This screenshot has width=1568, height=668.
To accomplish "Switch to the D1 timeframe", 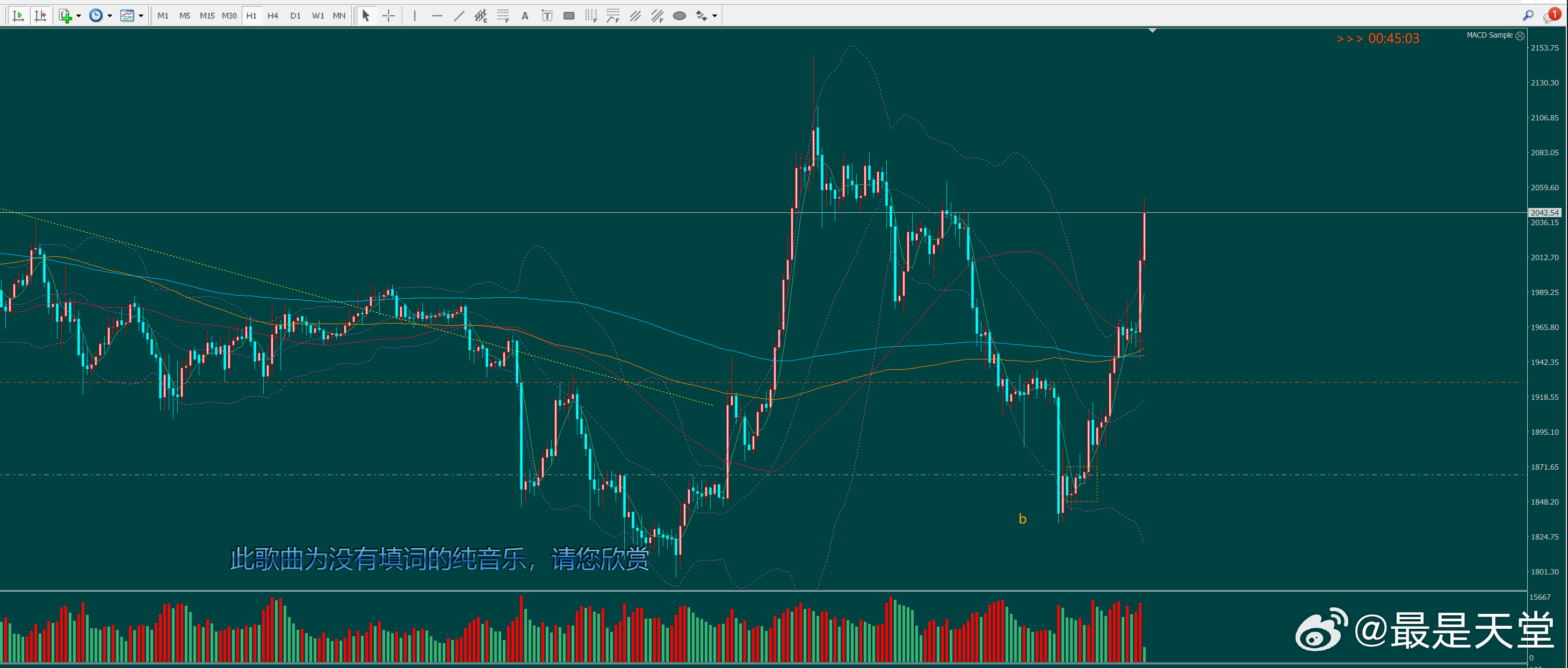I will [295, 16].
